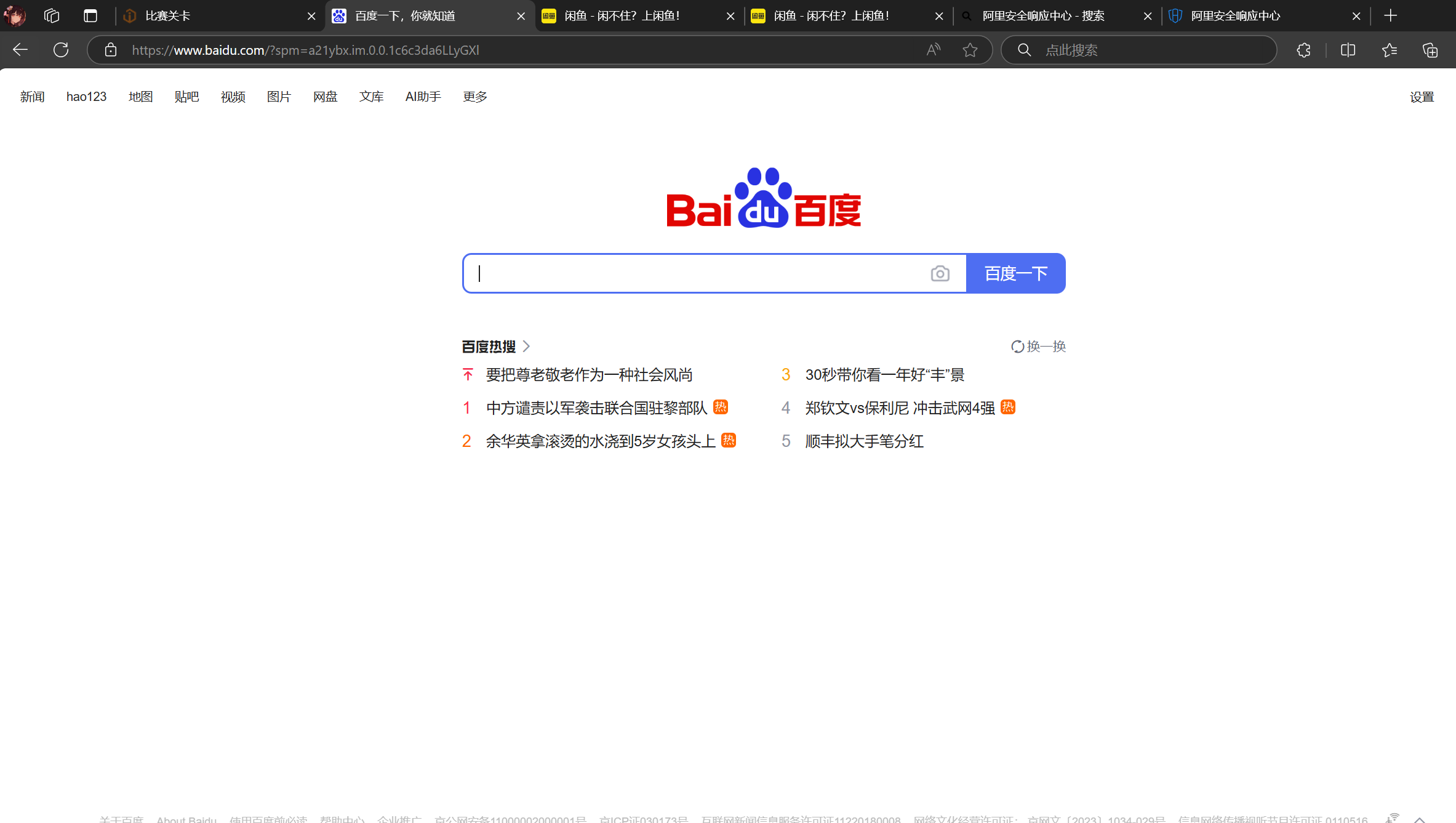Close the 百度一下 tab
This screenshot has width=1456, height=823.
pyautogui.click(x=521, y=16)
